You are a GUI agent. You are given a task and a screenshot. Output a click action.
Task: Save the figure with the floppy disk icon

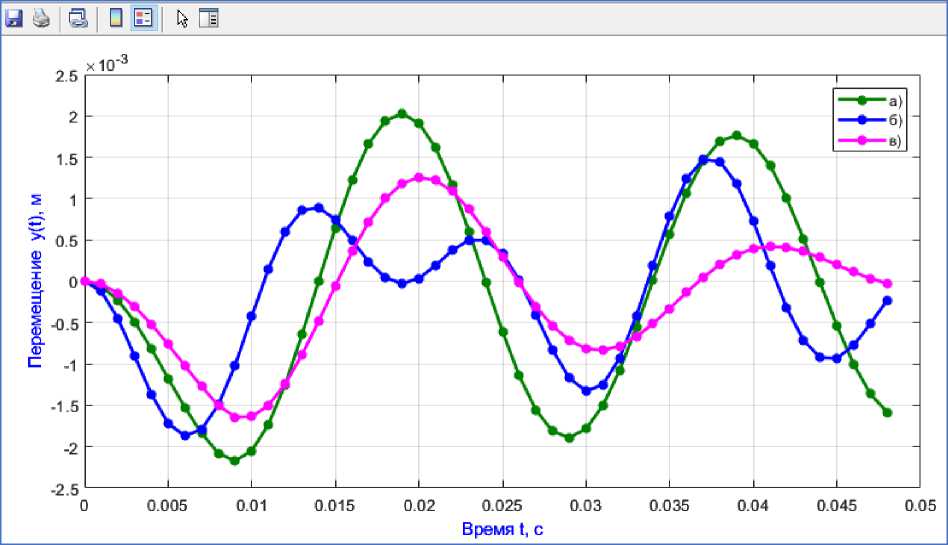(x=13, y=19)
